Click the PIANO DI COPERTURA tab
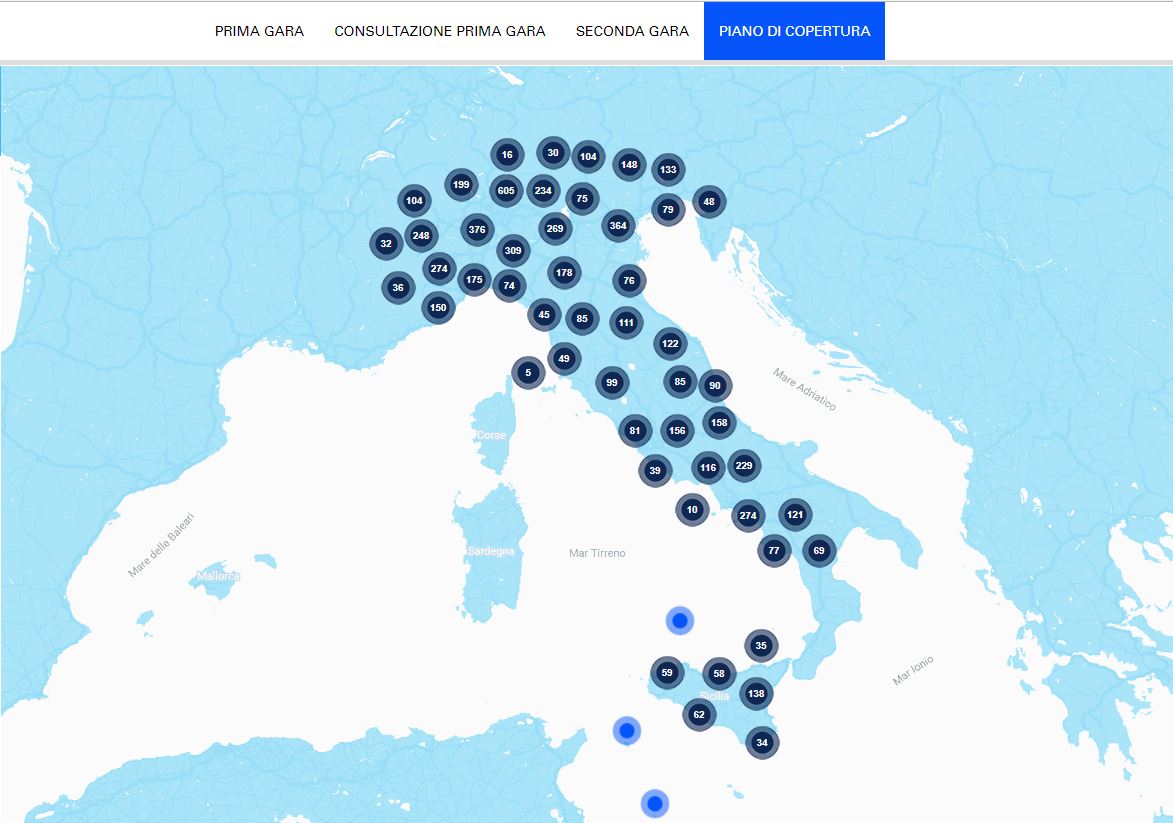This screenshot has height=823, width=1173. (794, 31)
